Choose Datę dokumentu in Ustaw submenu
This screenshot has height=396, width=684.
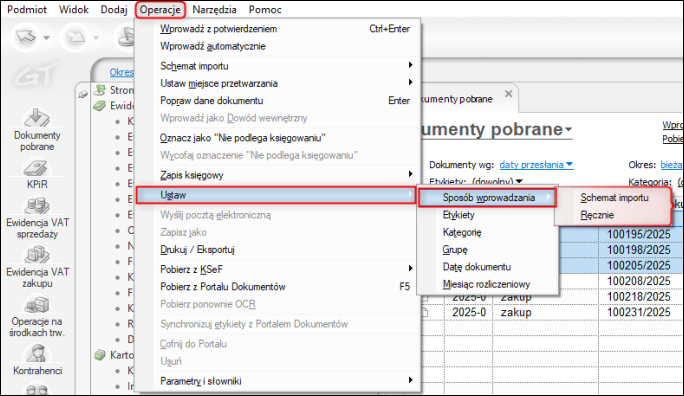pyautogui.click(x=488, y=267)
